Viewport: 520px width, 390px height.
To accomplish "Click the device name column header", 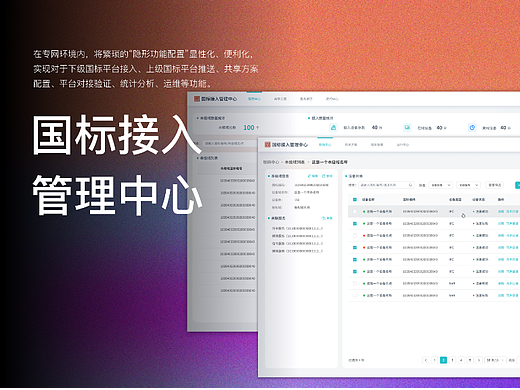I will pos(368,200).
